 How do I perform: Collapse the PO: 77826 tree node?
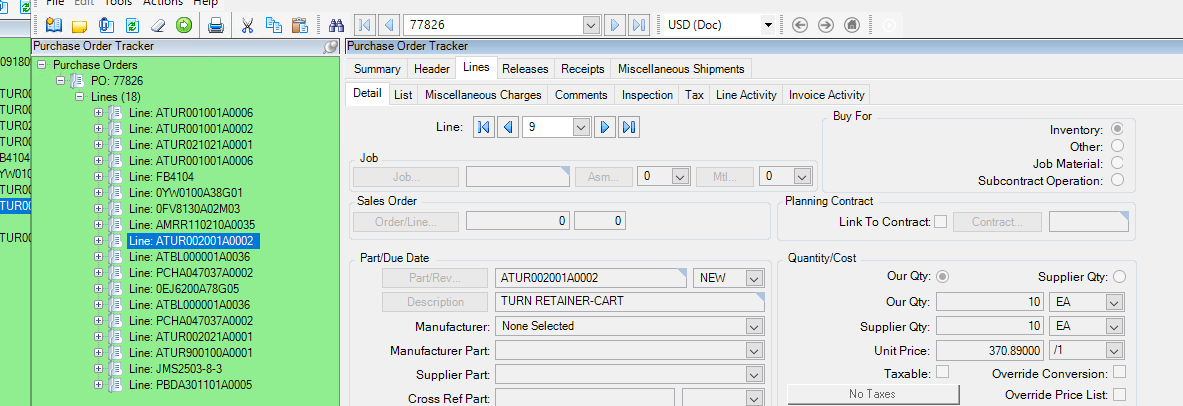(x=60, y=81)
